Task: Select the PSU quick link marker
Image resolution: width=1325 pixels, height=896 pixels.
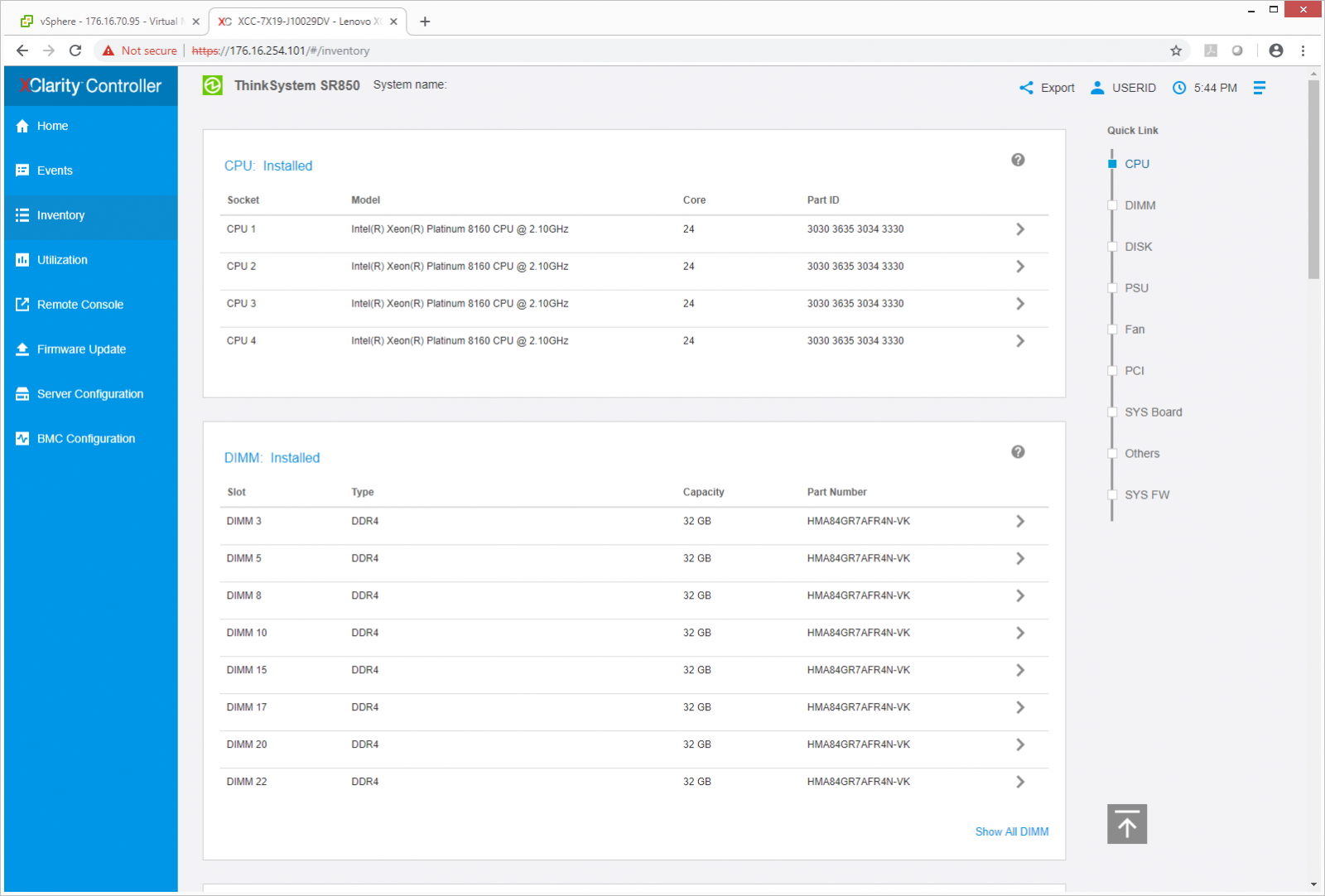Action: [1113, 288]
